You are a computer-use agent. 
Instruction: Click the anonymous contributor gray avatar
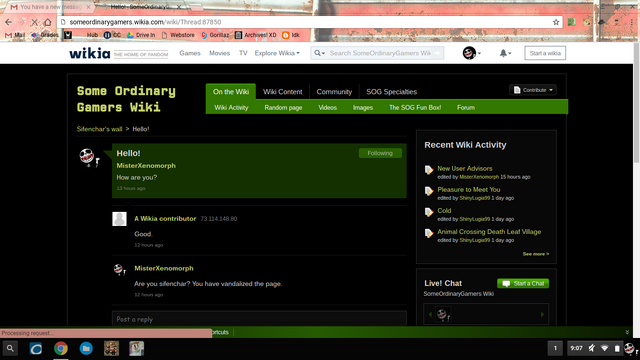(x=120, y=219)
